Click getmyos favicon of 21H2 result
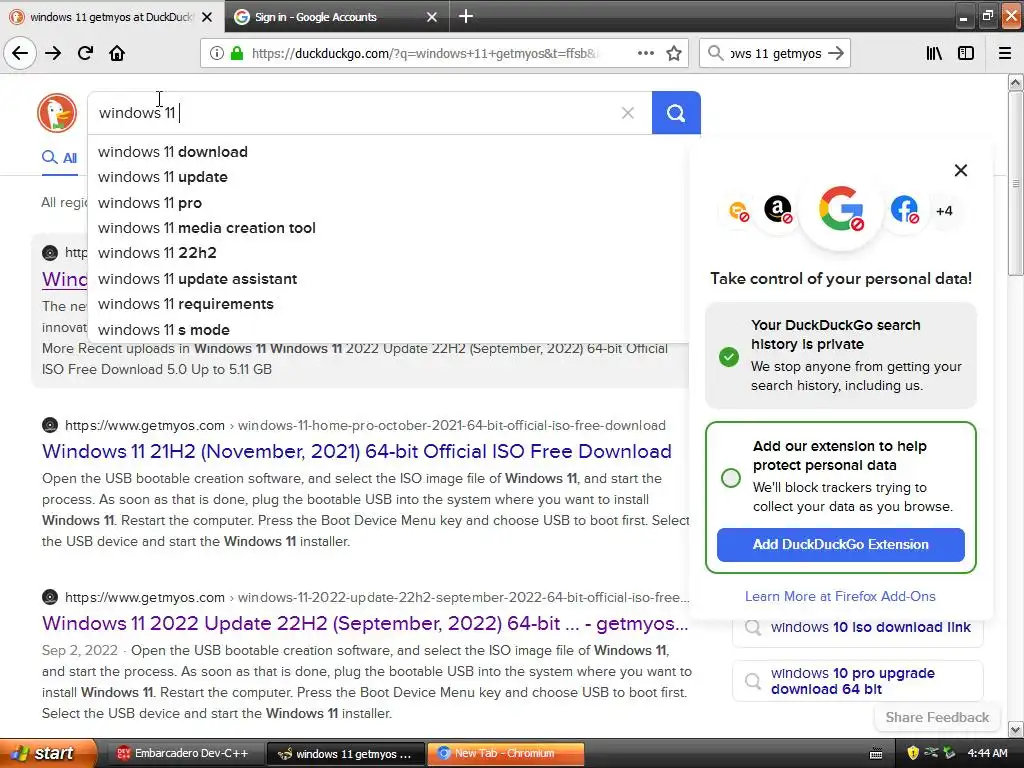This screenshot has width=1024, height=768. 50,425
